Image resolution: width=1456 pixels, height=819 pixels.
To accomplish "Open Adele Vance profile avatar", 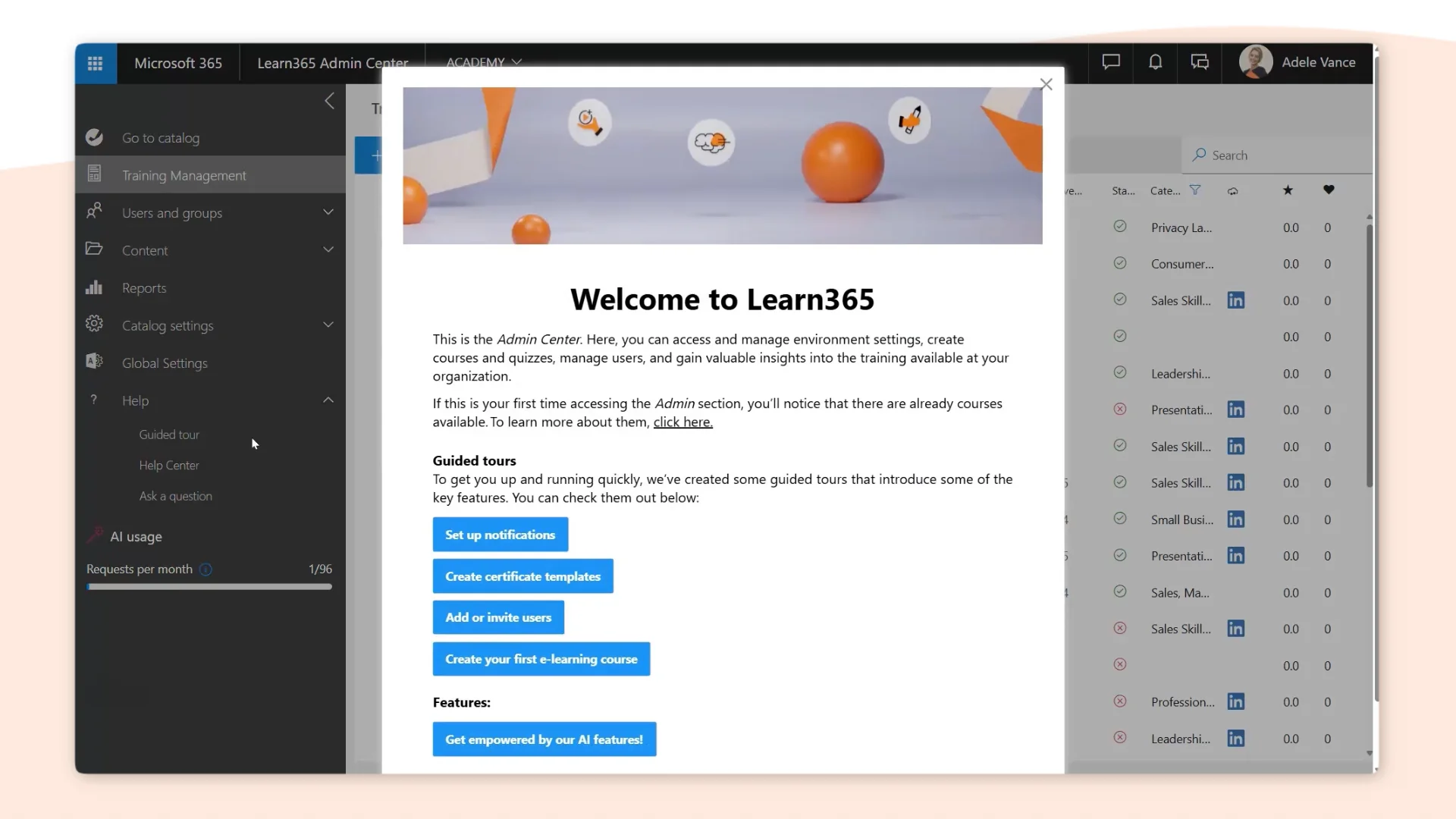I will (1256, 62).
